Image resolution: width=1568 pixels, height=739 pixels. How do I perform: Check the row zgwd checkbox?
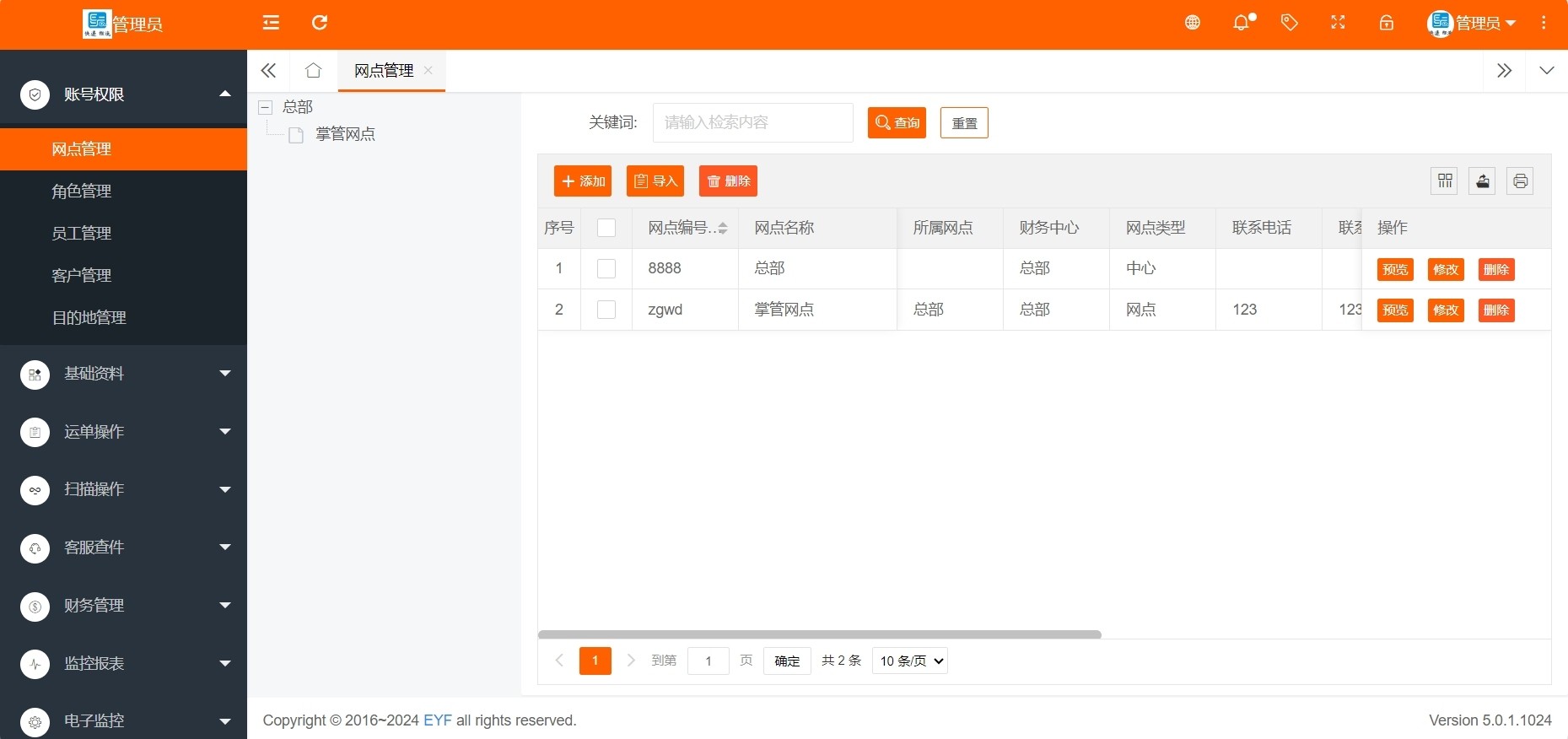point(606,310)
